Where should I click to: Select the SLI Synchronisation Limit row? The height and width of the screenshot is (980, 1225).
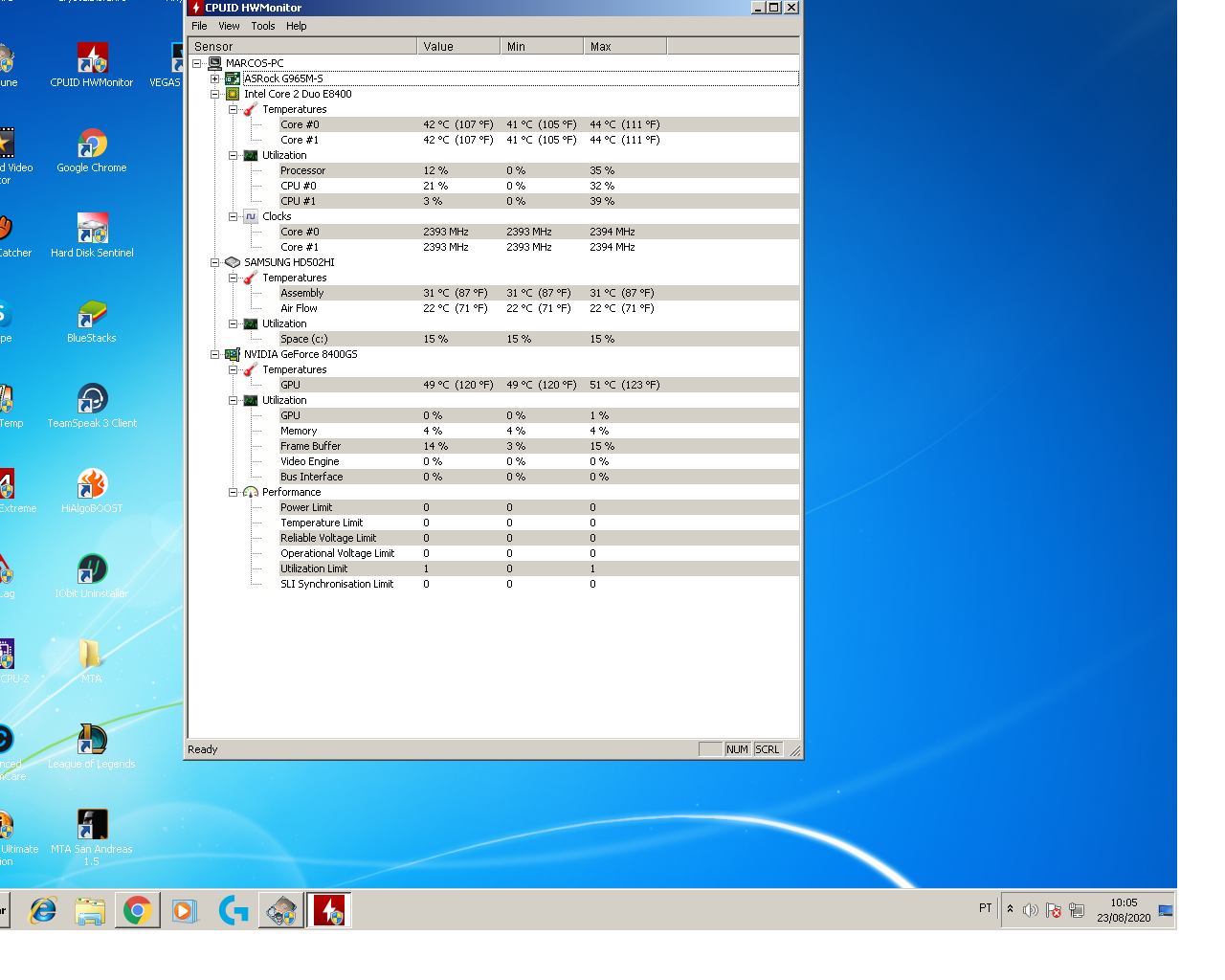pos(539,584)
